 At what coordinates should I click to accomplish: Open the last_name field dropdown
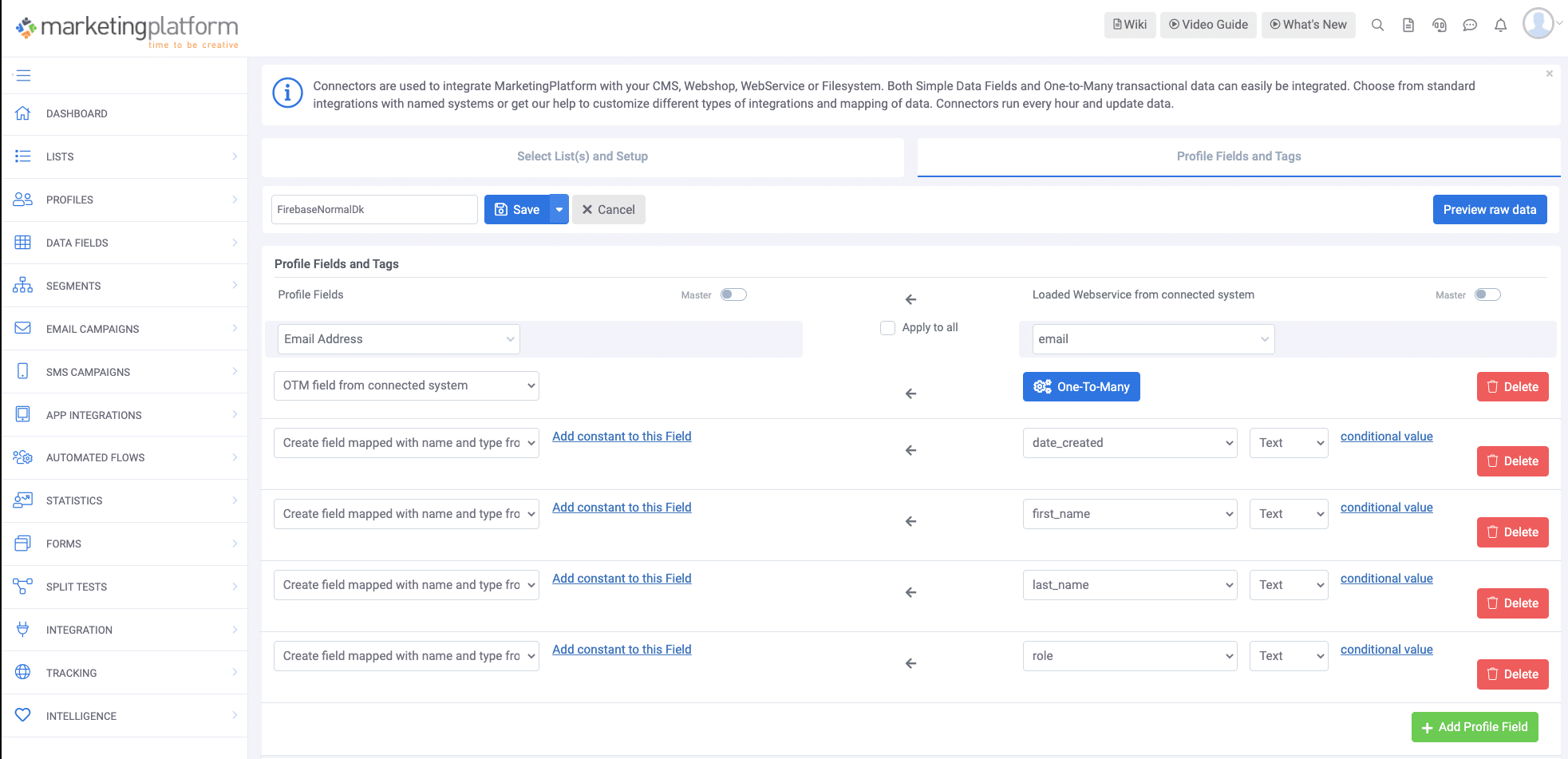tap(1130, 585)
